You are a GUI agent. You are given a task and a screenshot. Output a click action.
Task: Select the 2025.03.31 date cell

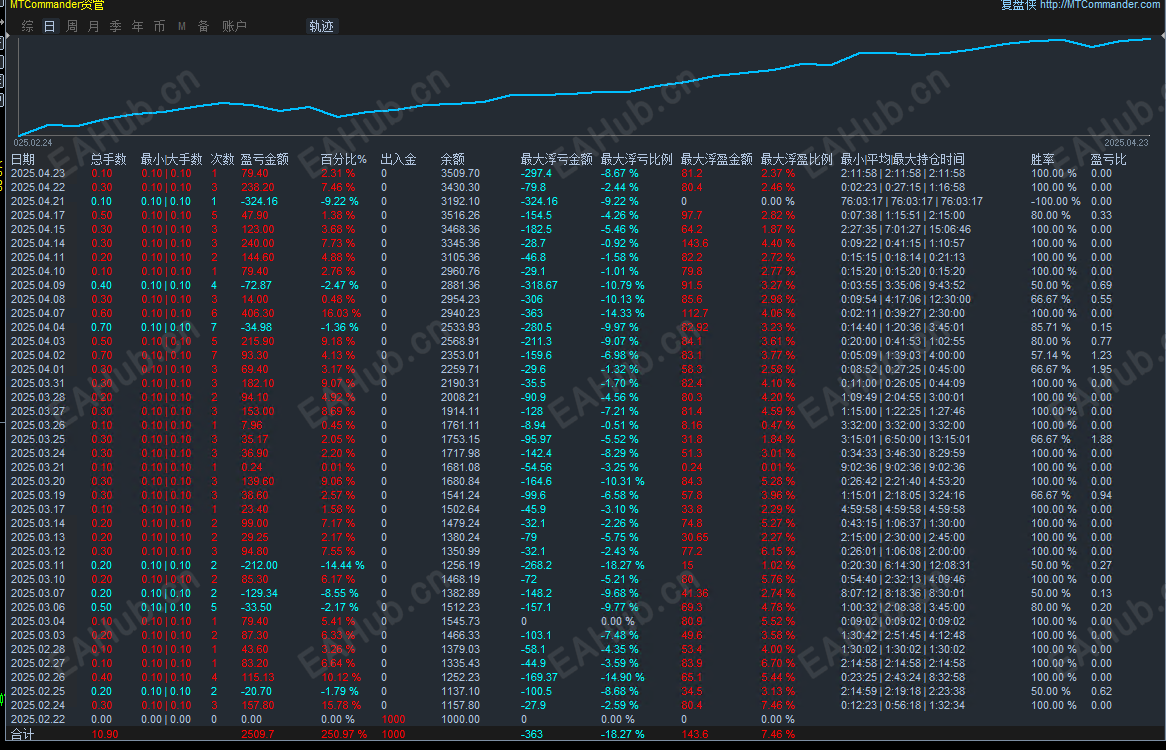tap(38, 384)
